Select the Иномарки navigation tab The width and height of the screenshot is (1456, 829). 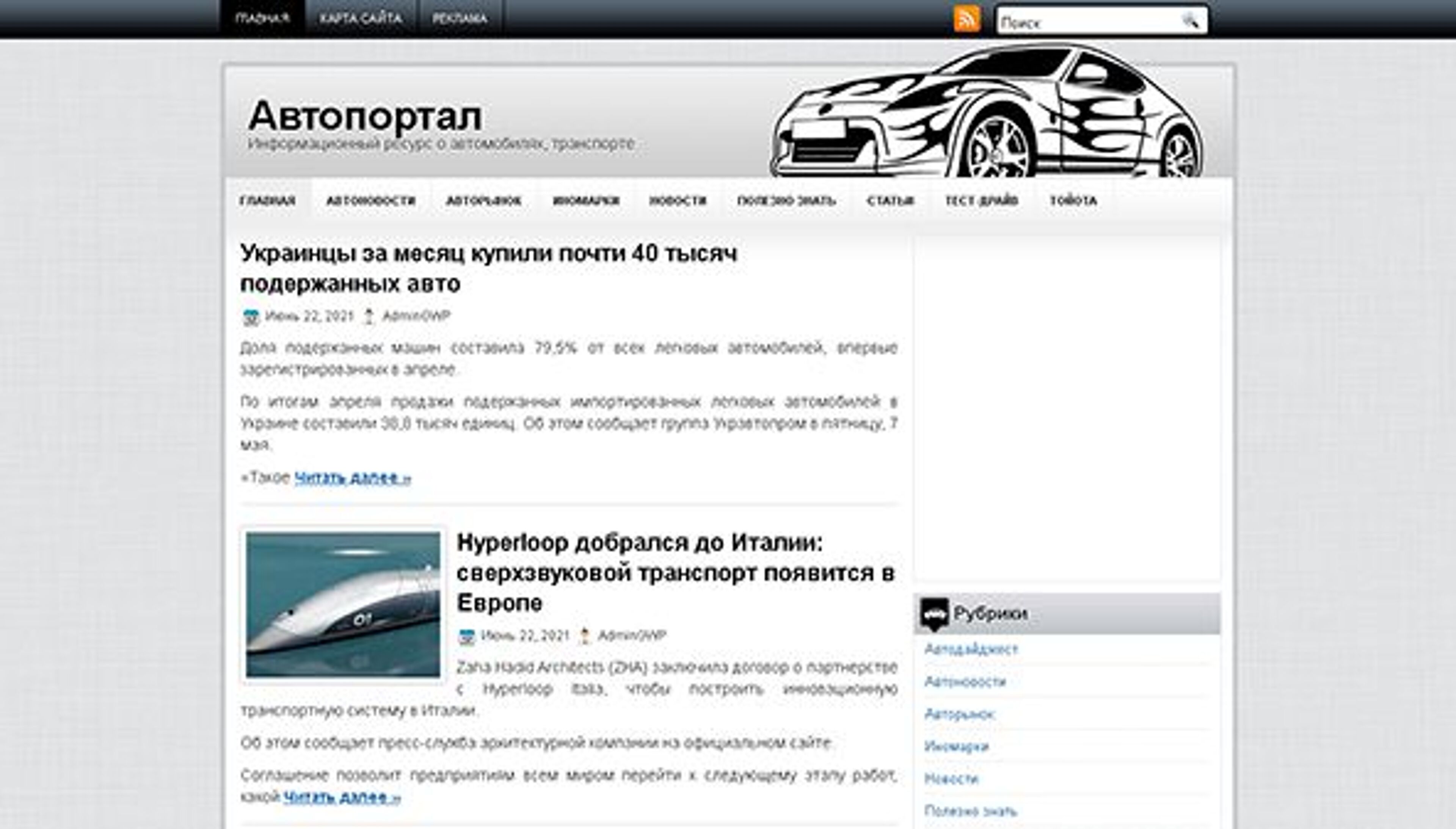(586, 200)
